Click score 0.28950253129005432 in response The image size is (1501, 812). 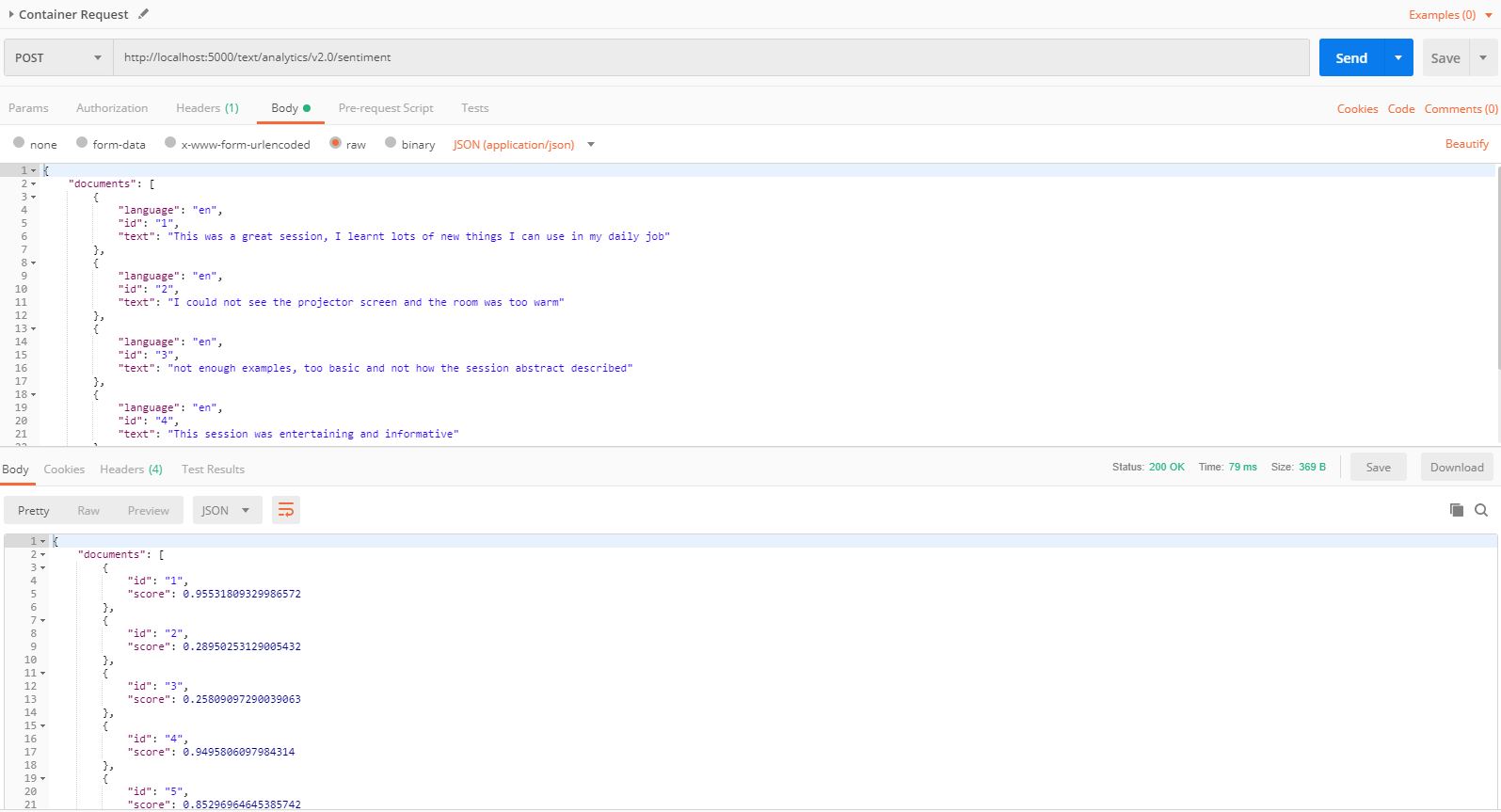click(242, 647)
